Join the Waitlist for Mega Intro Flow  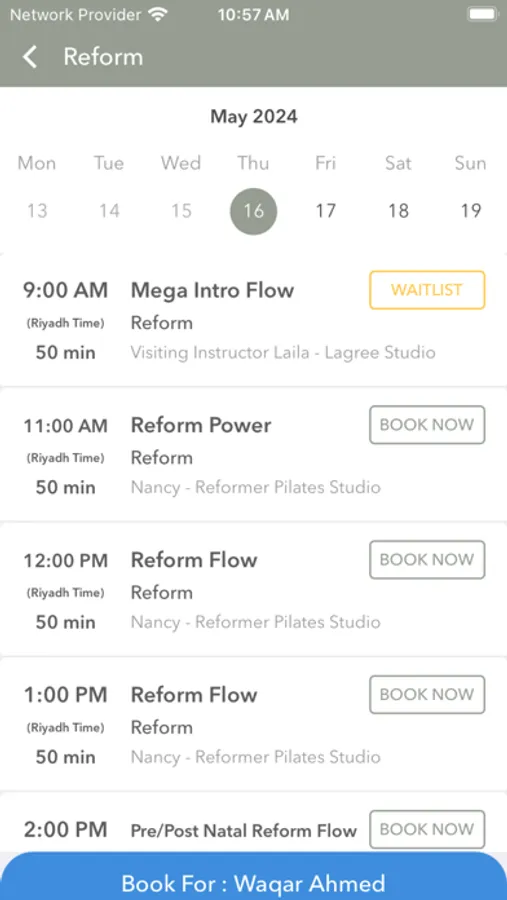tap(427, 290)
